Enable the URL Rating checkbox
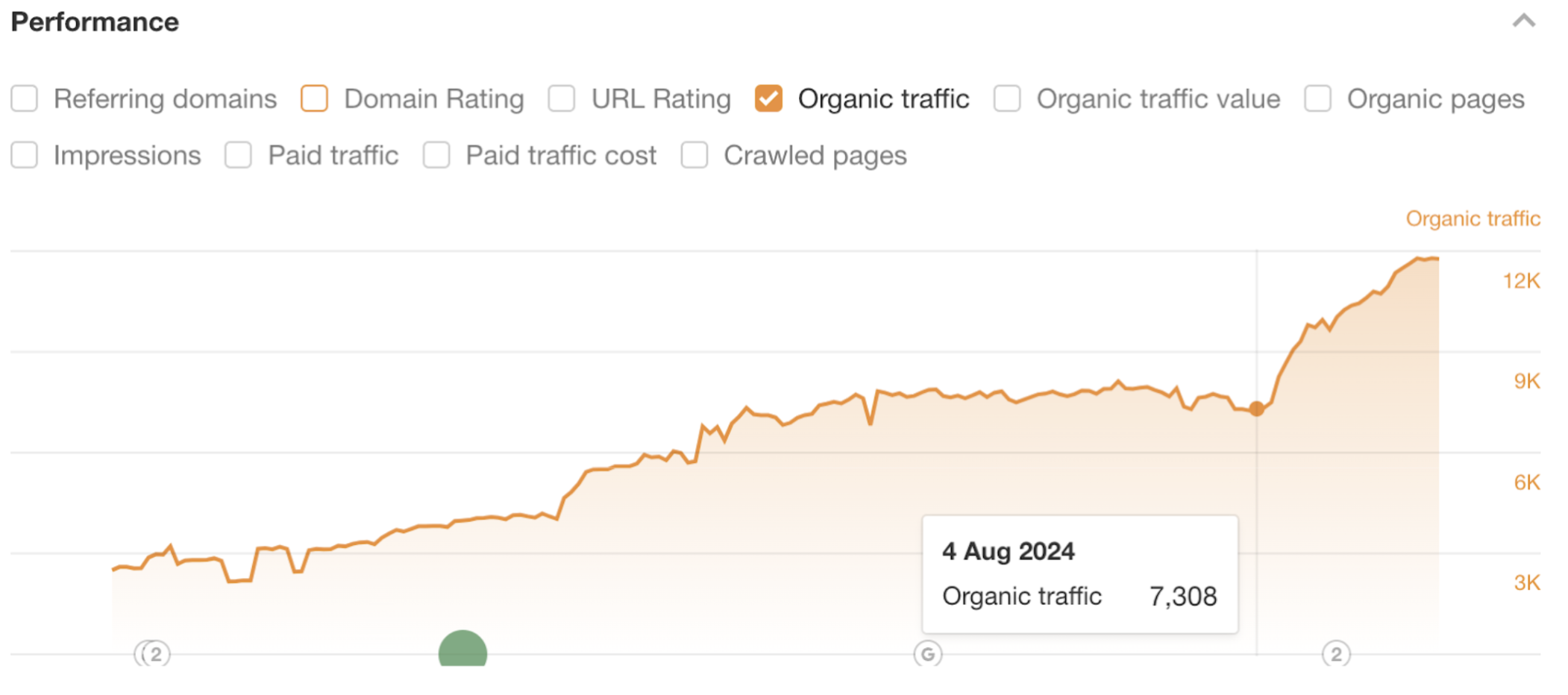 point(561,98)
